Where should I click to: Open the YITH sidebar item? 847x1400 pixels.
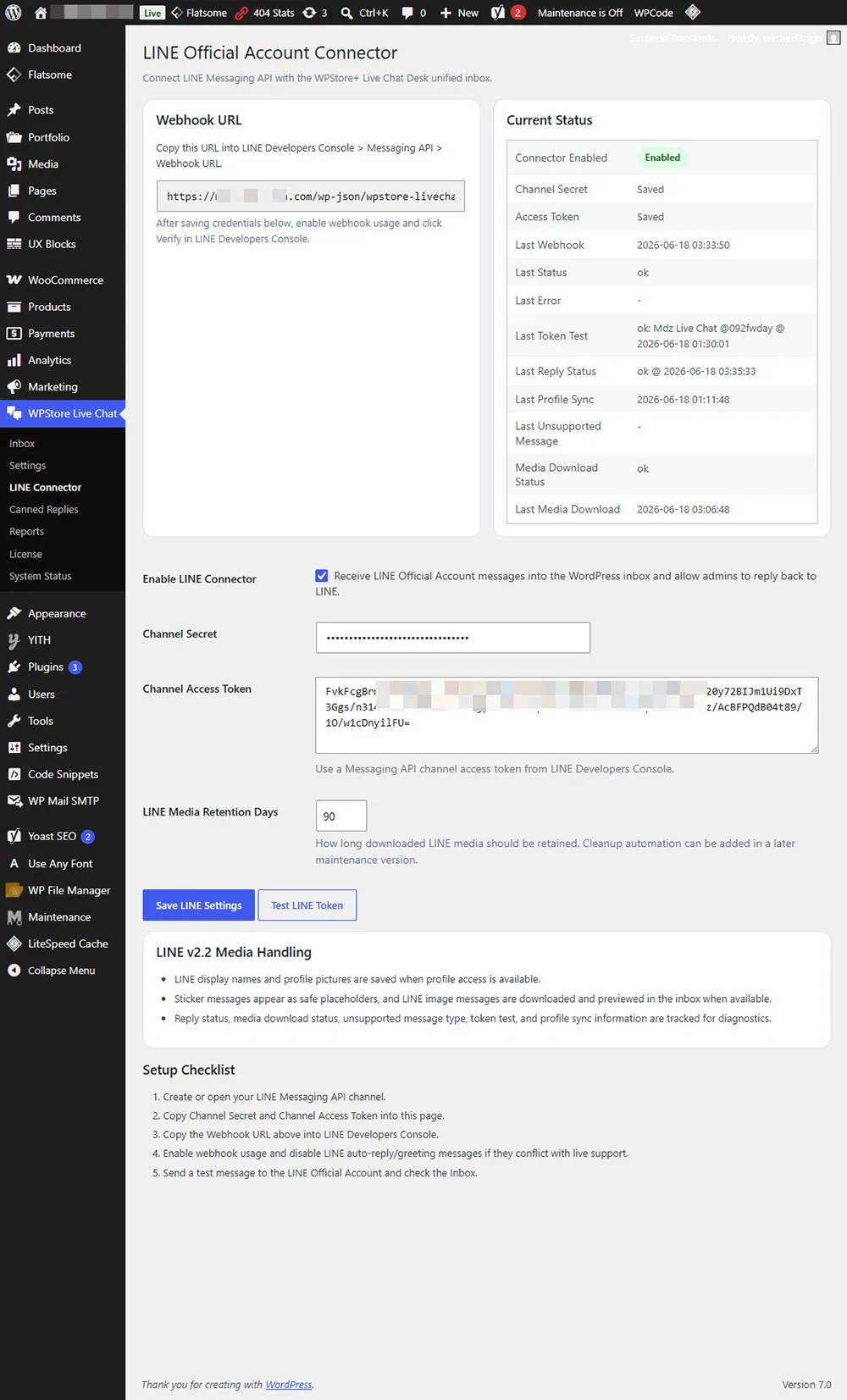(x=63, y=640)
